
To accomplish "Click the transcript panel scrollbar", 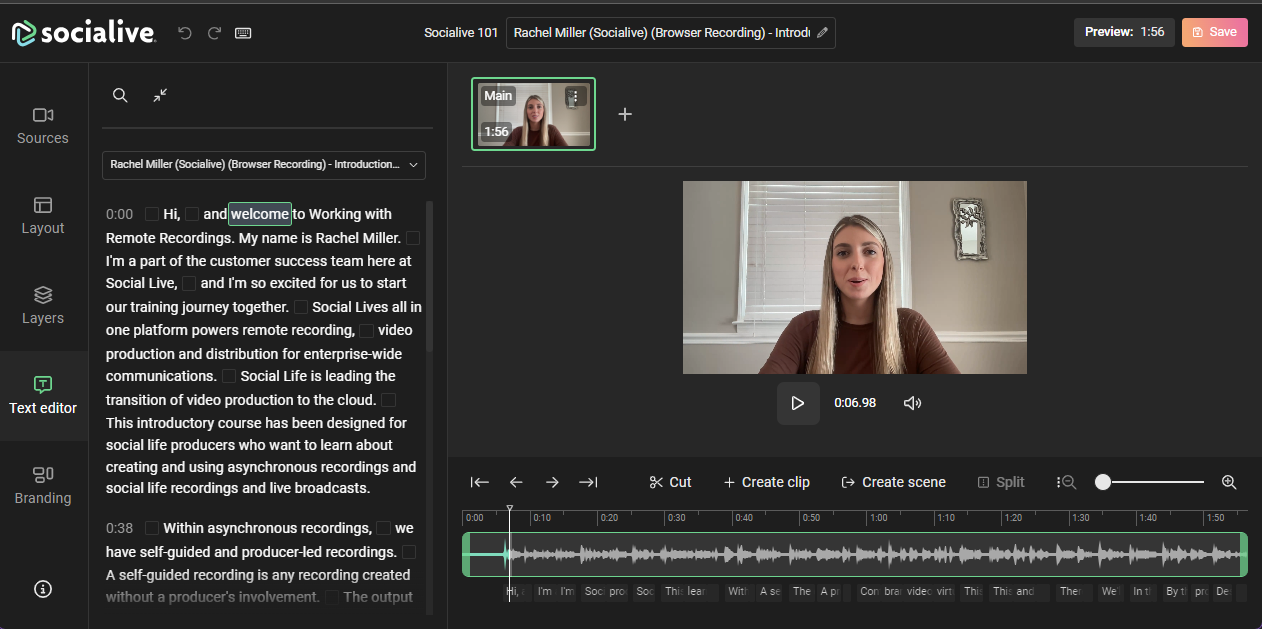I will pyautogui.click(x=430, y=277).
